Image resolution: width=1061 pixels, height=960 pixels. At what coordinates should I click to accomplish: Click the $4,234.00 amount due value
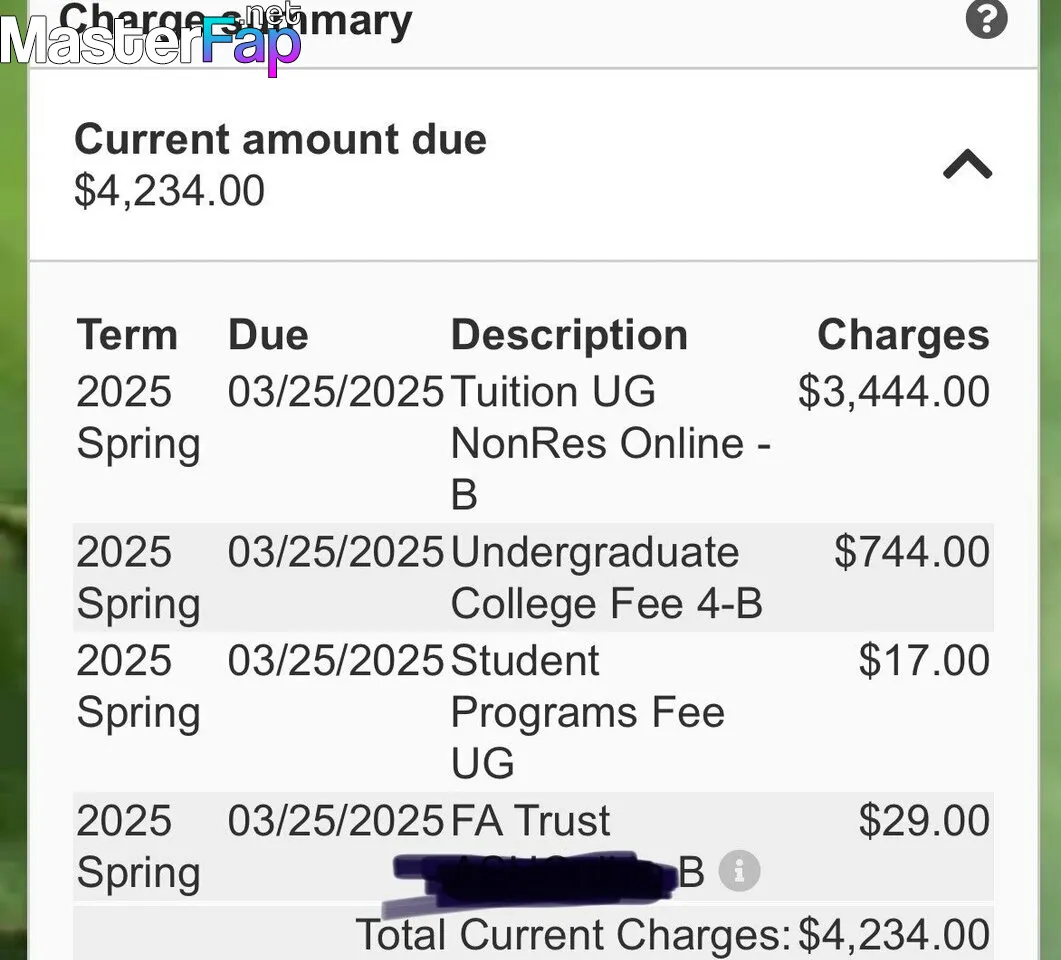pyautogui.click(x=169, y=191)
